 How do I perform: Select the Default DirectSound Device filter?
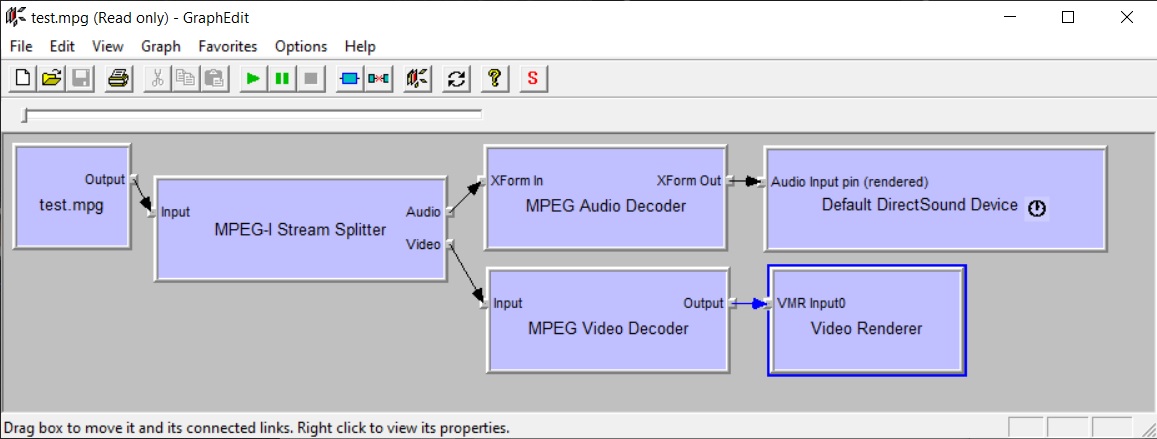click(935, 198)
